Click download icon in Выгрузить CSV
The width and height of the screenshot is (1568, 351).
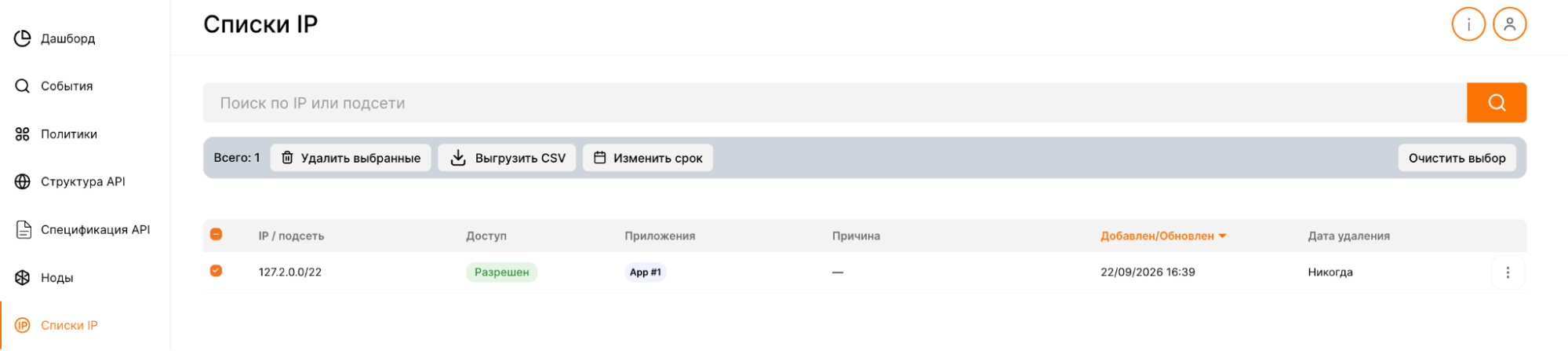coord(458,158)
